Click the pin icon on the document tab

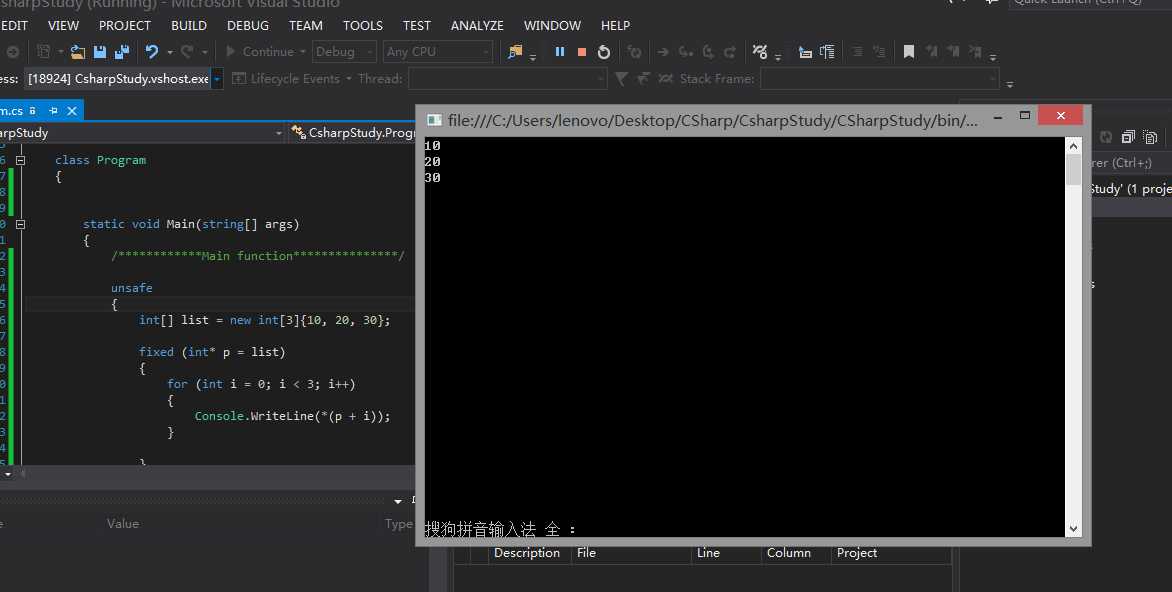pos(53,111)
